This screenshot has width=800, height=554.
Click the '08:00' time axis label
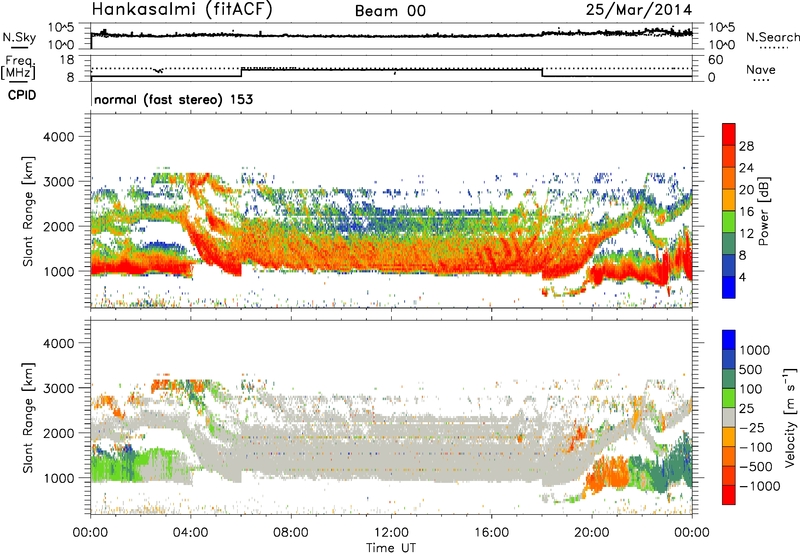coord(291,533)
